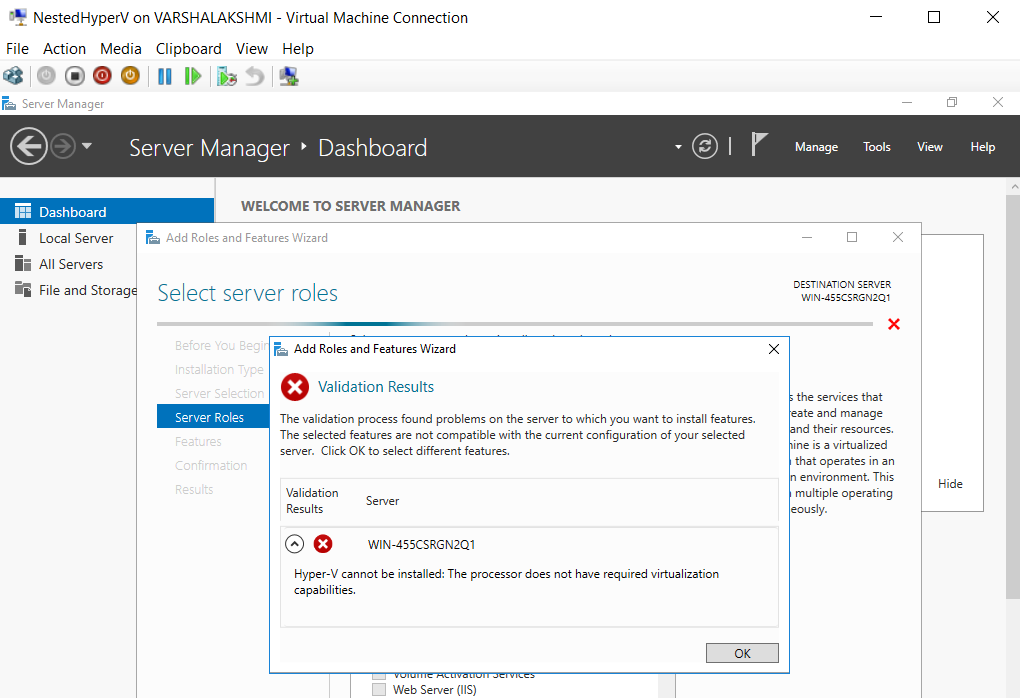The width and height of the screenshot is (1020, 698).
Task: Collapse the WIN-455CSRGN2Q1 validation error entry
Action: (x=294, y=543)
